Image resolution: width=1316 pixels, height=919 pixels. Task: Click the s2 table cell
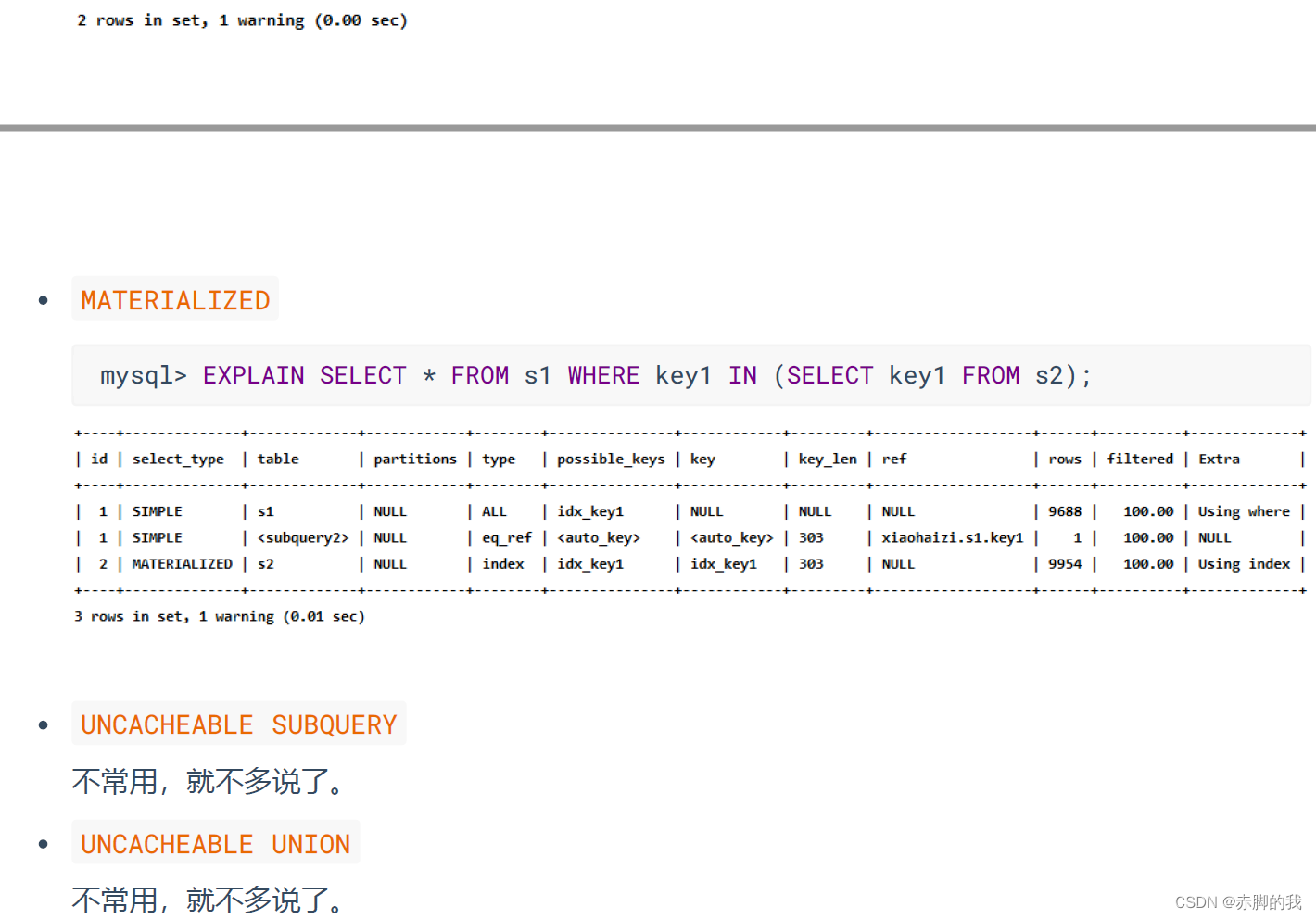pos(266,563)
